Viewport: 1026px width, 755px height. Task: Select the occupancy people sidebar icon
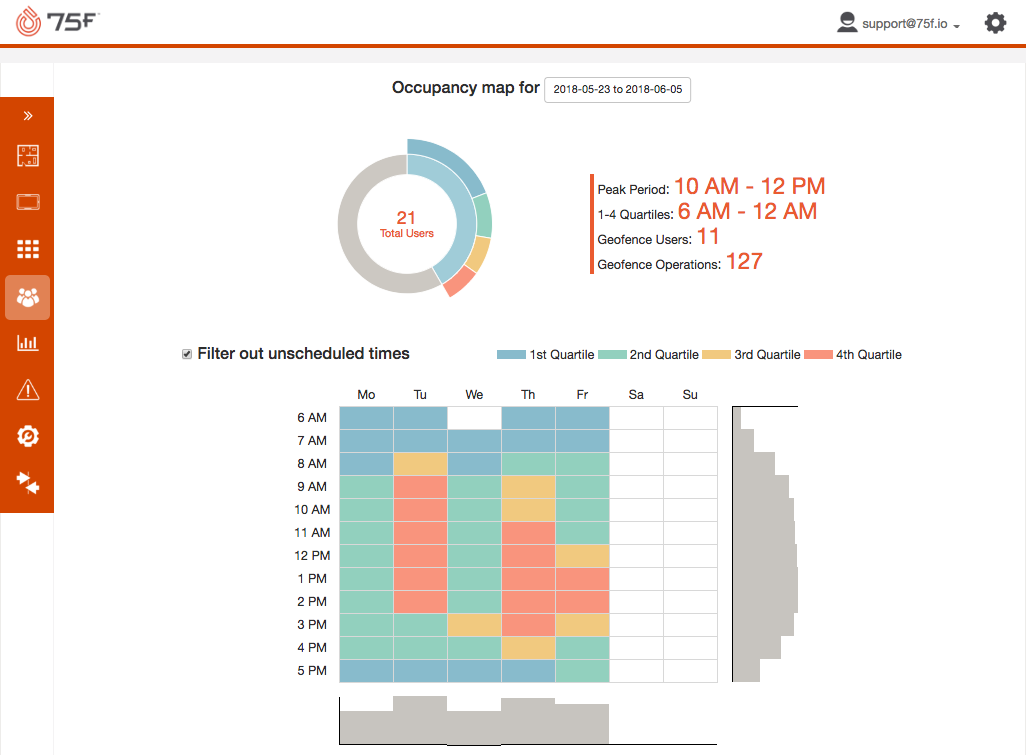click(27, 298)
